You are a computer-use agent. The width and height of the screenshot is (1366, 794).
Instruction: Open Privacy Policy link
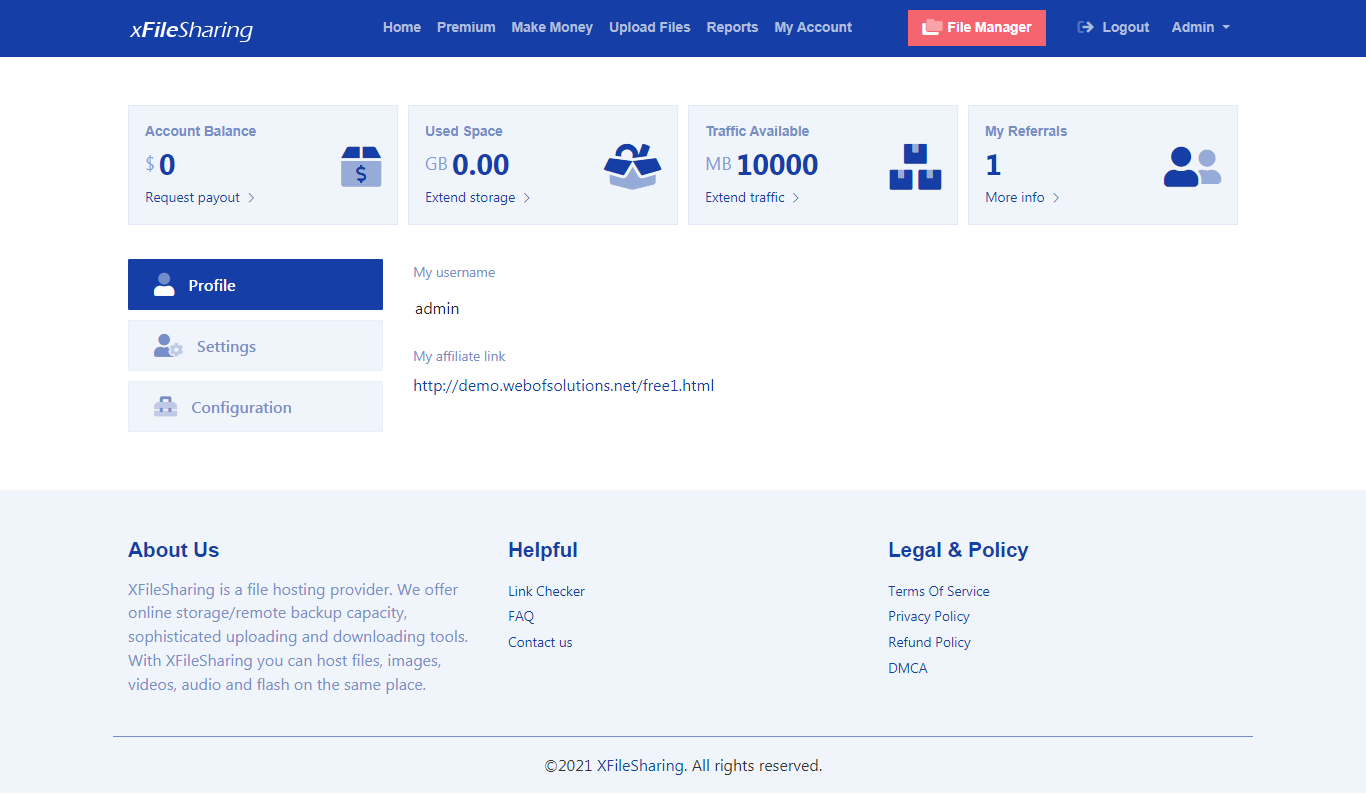929,617
